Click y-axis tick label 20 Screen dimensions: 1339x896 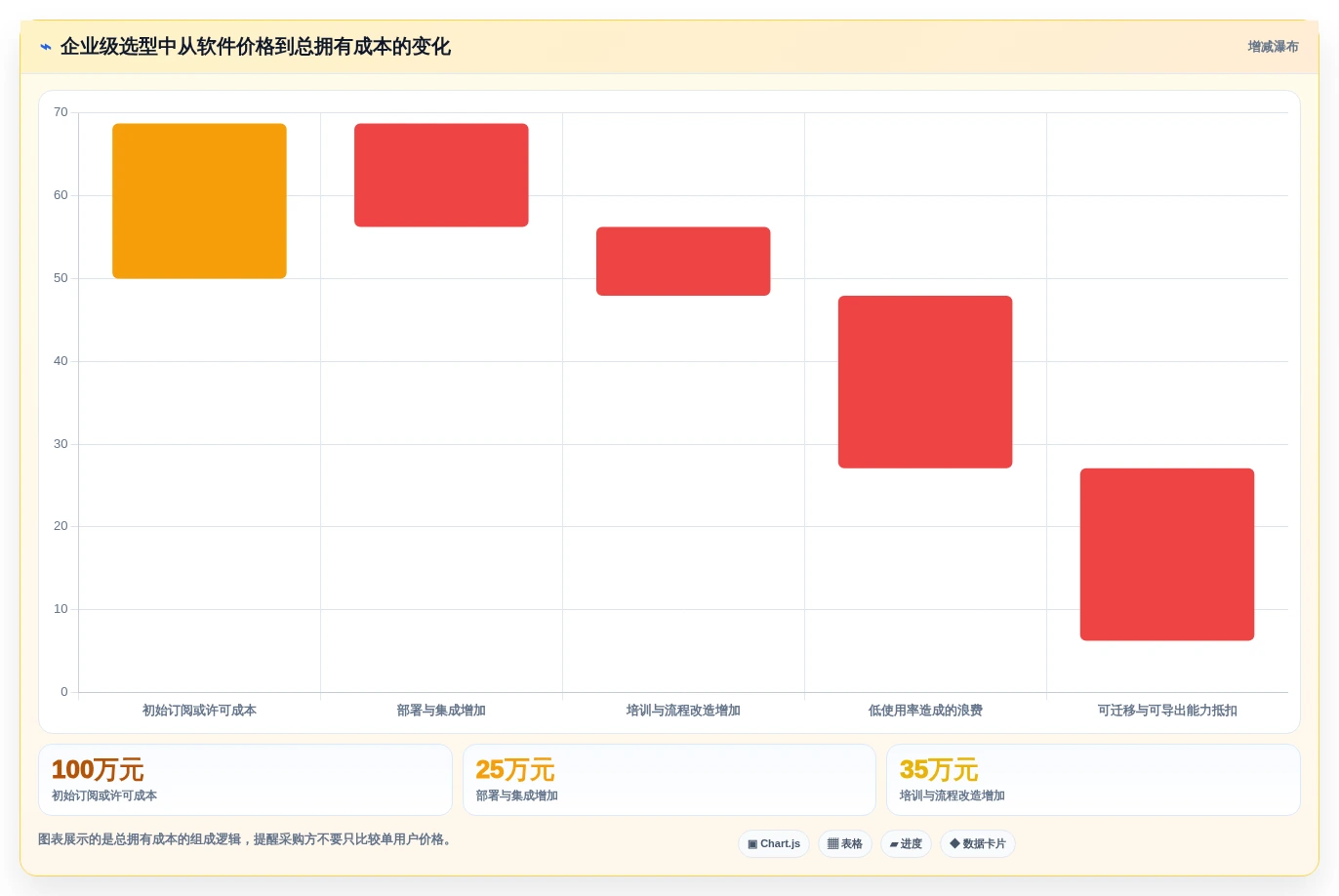click(x=61, y=526)
